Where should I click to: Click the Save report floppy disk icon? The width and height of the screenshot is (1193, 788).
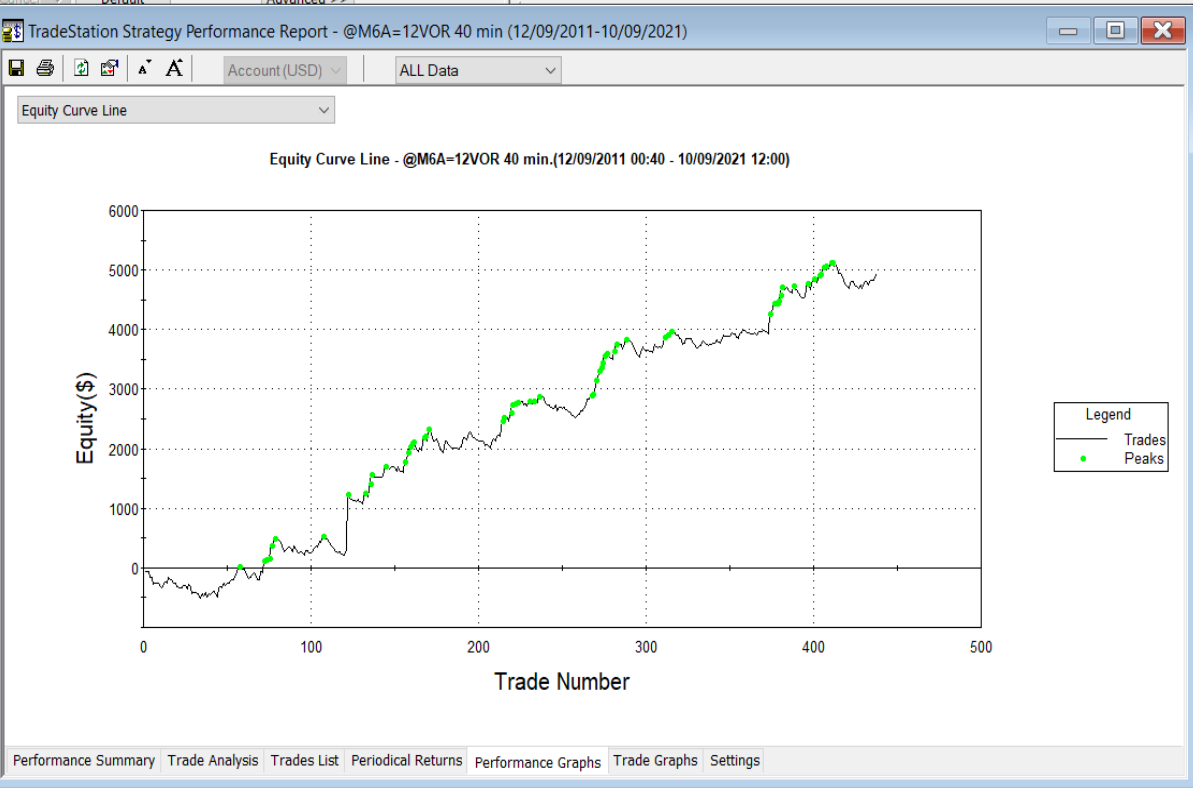[x=16, y=68]
